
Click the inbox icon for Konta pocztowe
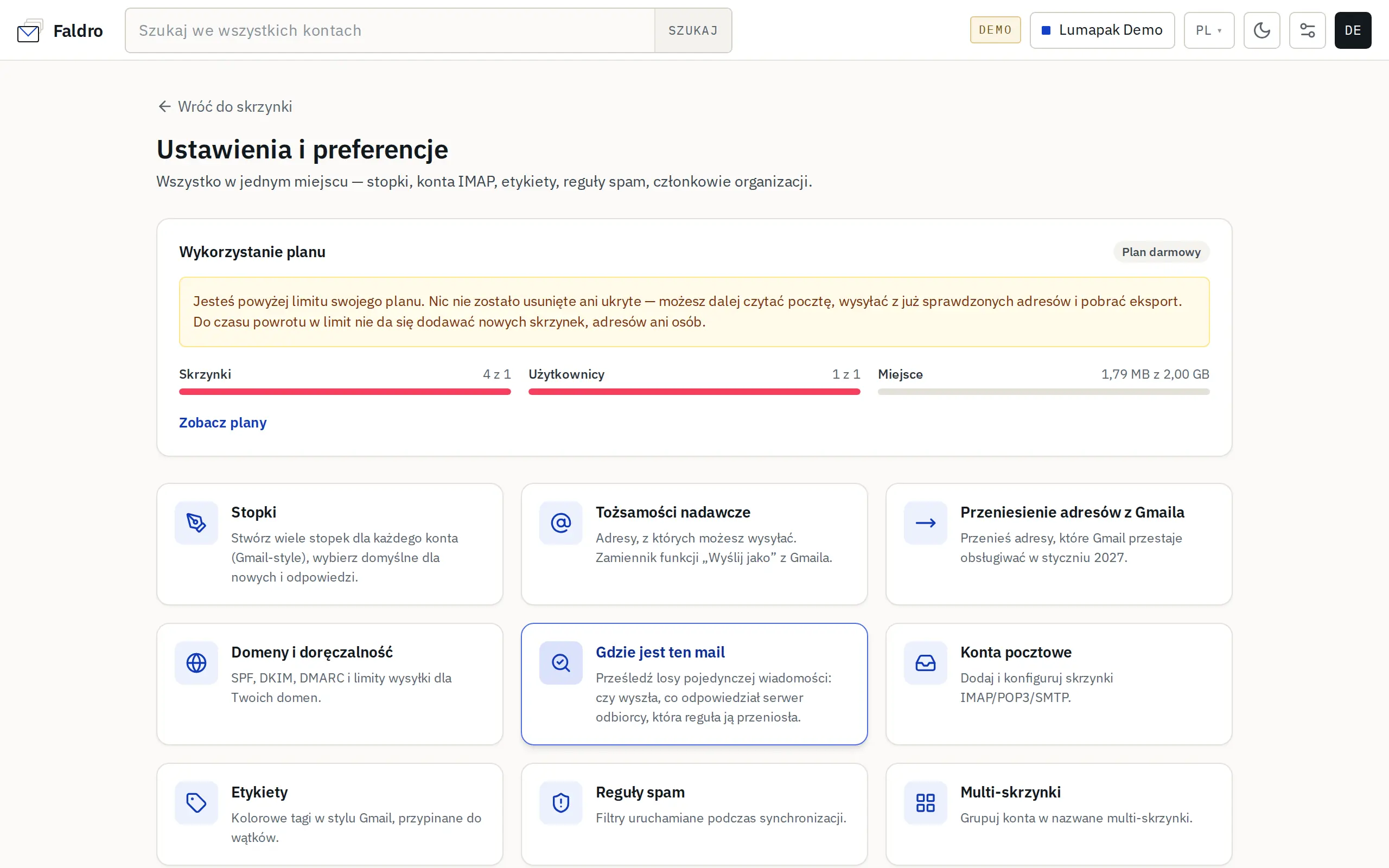tap(925, 663)
